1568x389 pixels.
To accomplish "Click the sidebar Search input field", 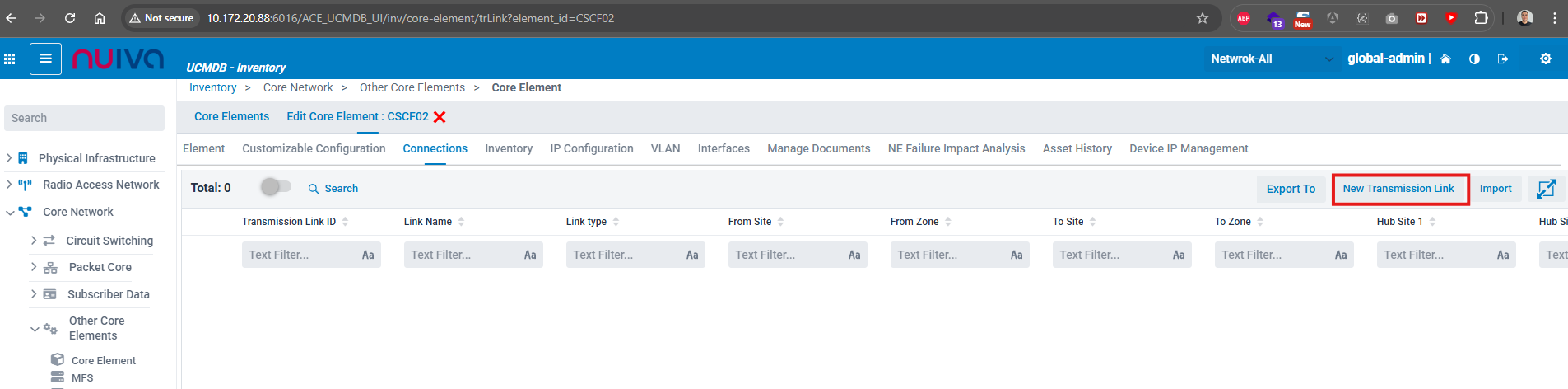I will pos(84,118).
